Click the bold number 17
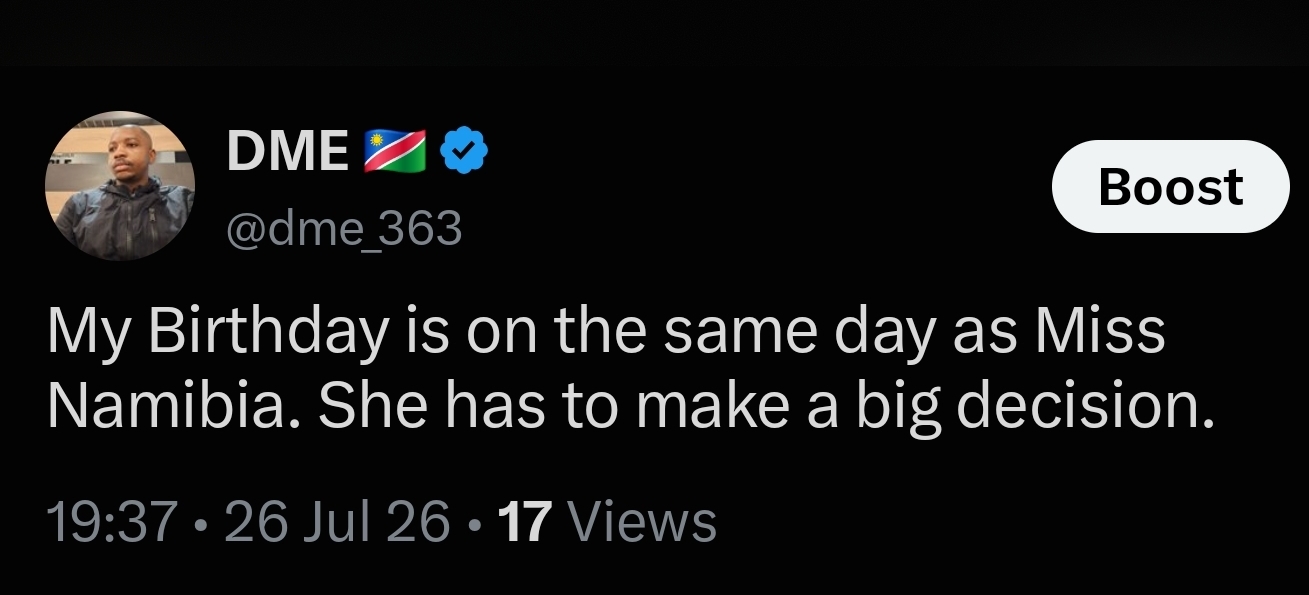Viewport: 1309px width, 595px height. pos(525,521)
